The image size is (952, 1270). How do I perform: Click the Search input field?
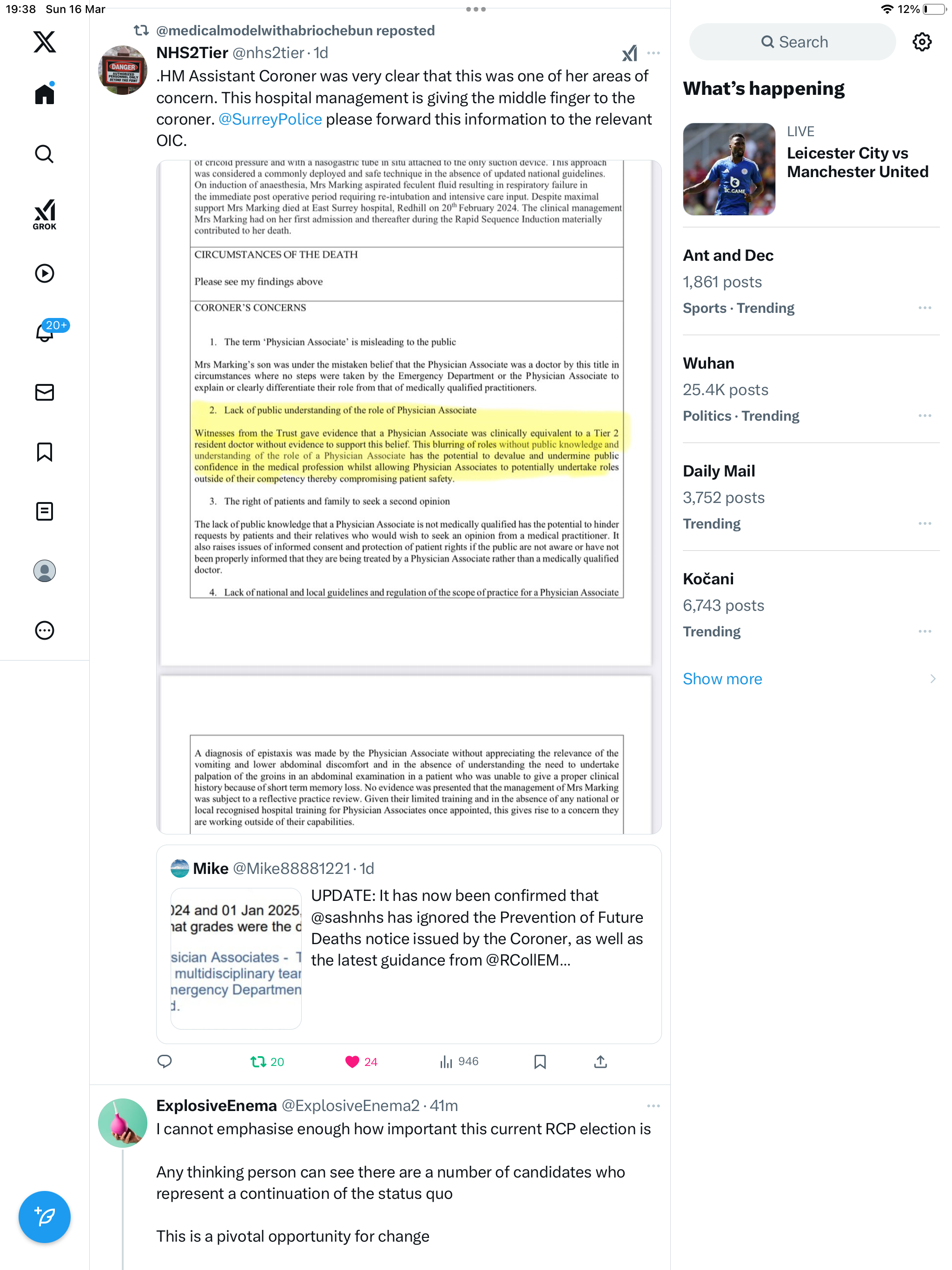793,42
